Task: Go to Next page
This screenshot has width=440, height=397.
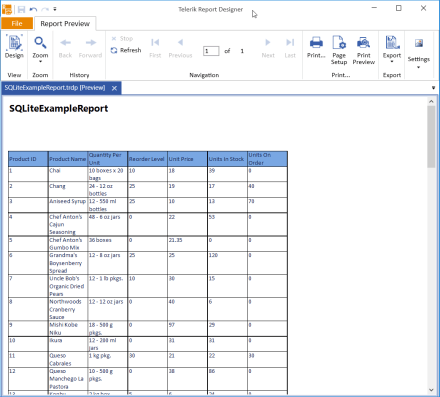Action: tap(268, 48)
